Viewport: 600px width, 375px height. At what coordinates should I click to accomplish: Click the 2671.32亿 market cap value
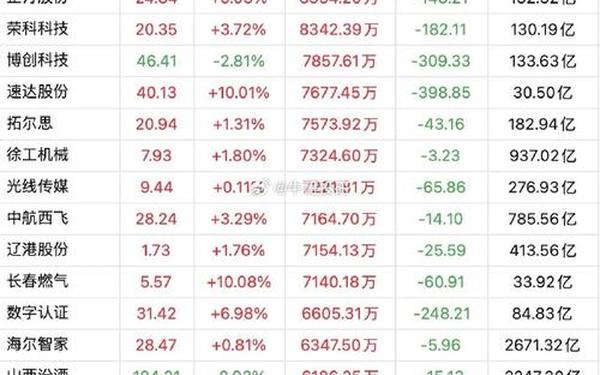click(543, 345)
